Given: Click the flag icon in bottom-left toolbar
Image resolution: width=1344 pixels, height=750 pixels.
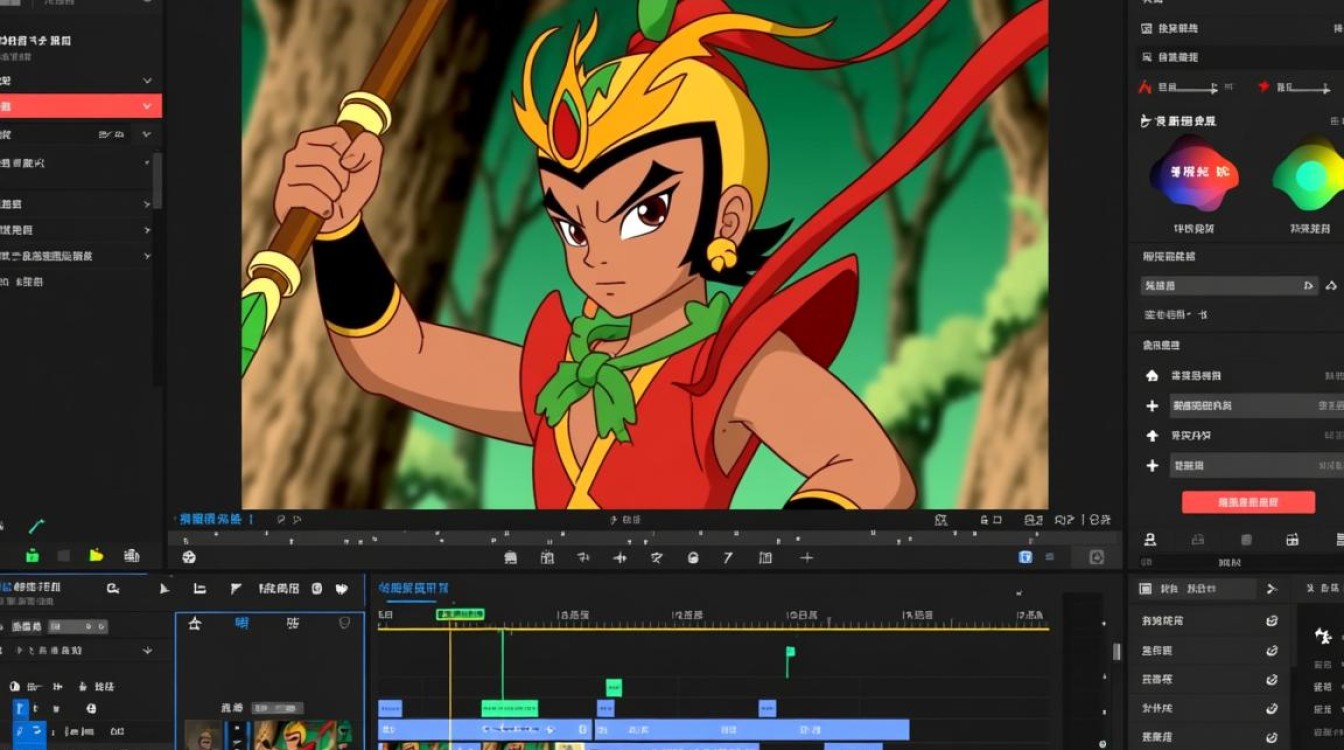Looking at the screenshot, I should (236, 589).
